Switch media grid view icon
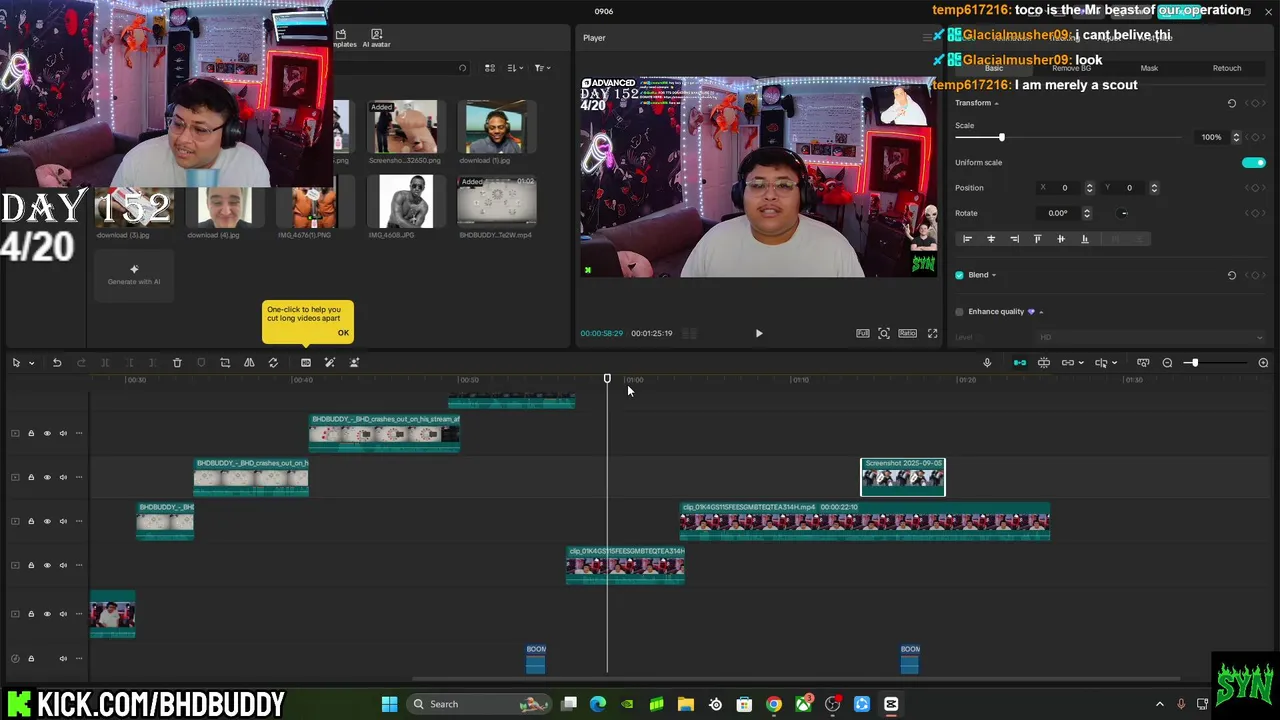Screen dimensions: 1280x720 point(490,68)
